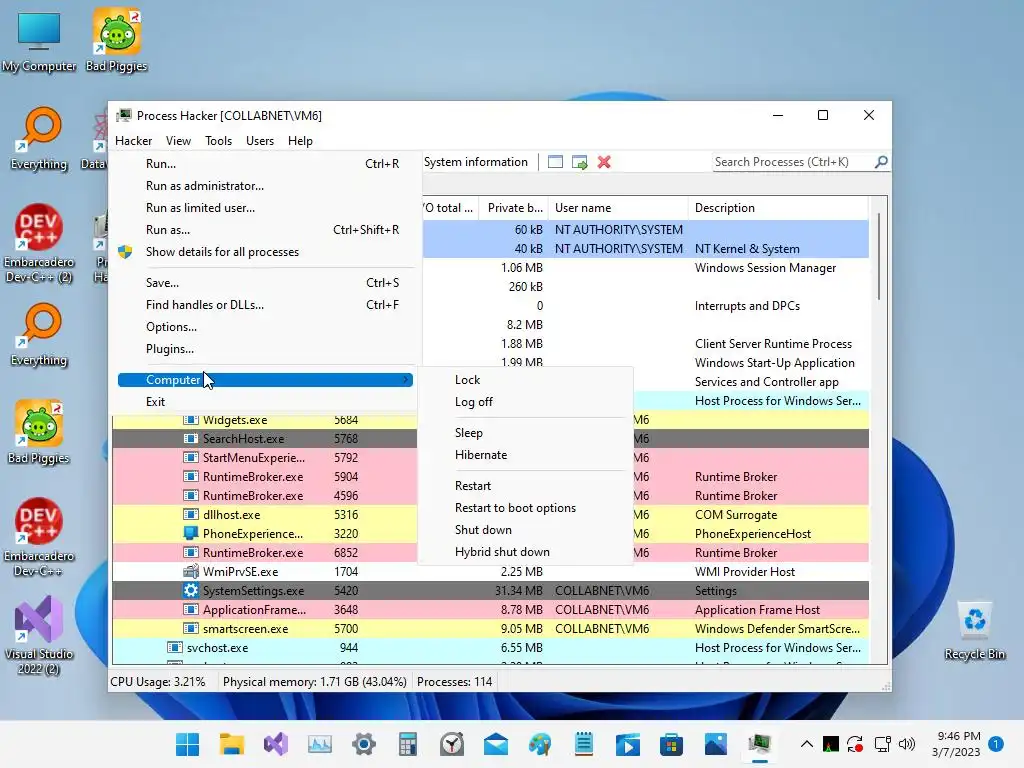Open Paint from the taskbar

click(x=540, y=744)
